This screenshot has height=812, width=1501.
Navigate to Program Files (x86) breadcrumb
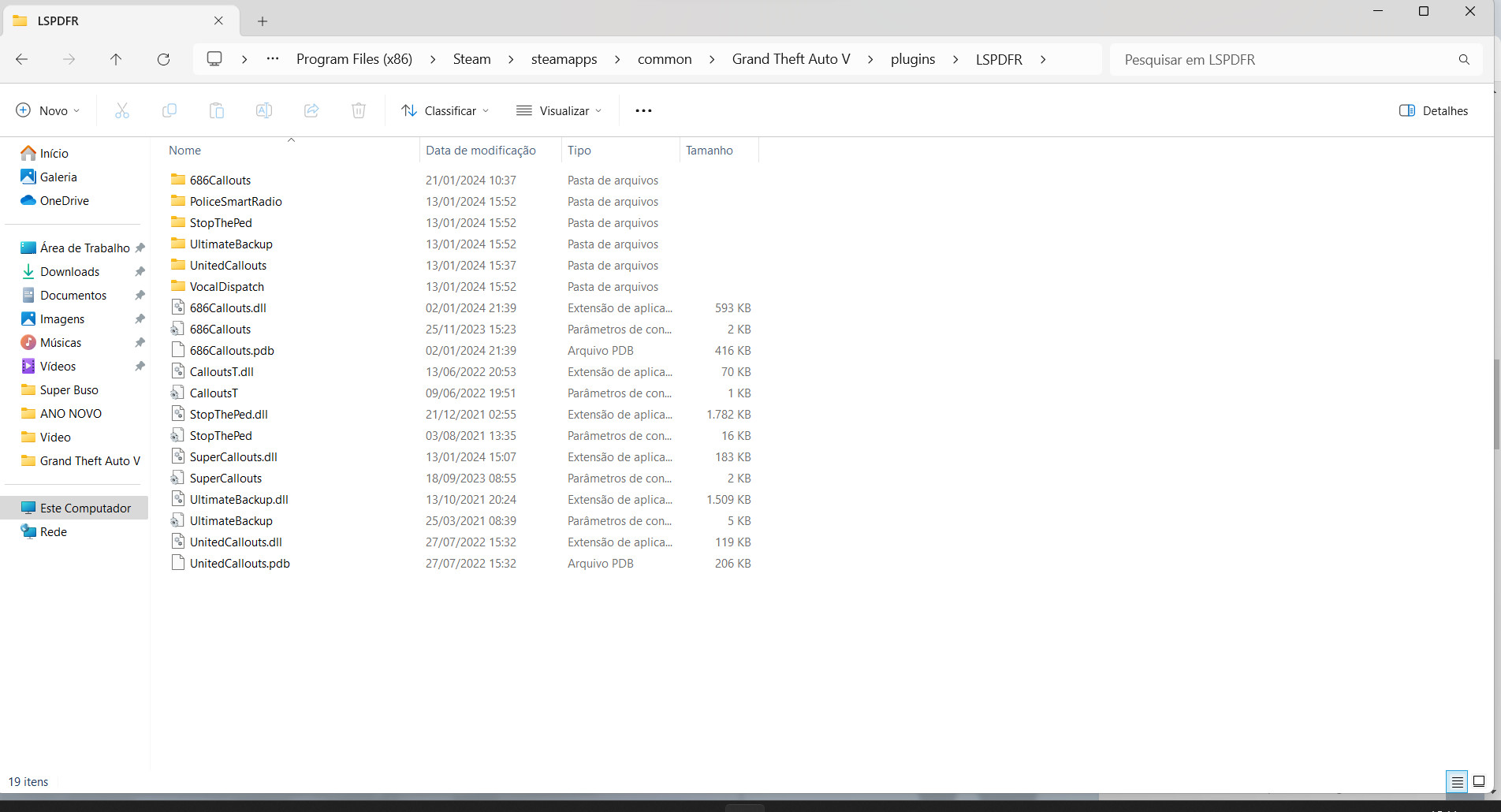[355, 60]
